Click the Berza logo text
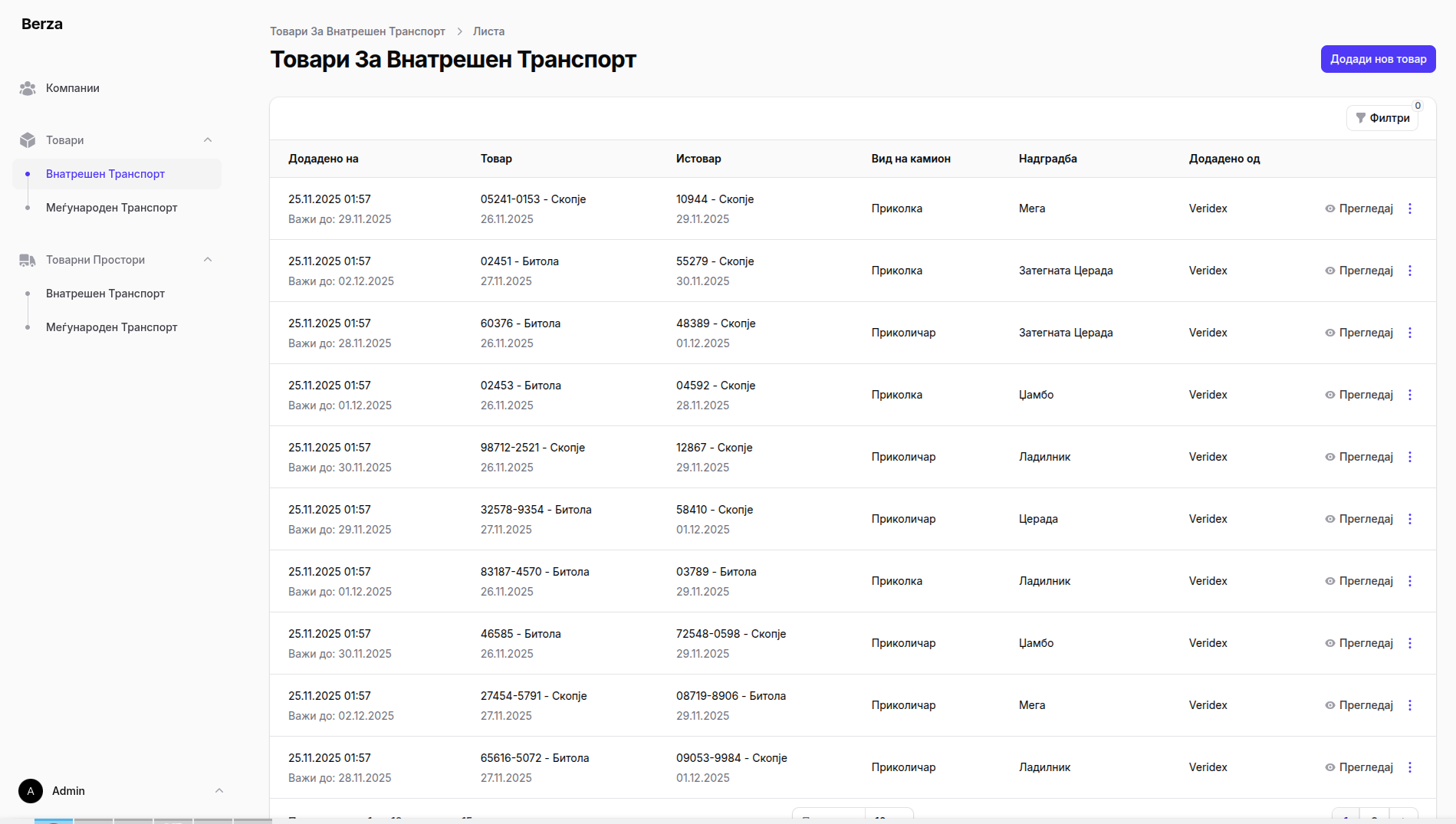Screen dimensions: 1456x824 pyautogui.click(x=42, y=24)
